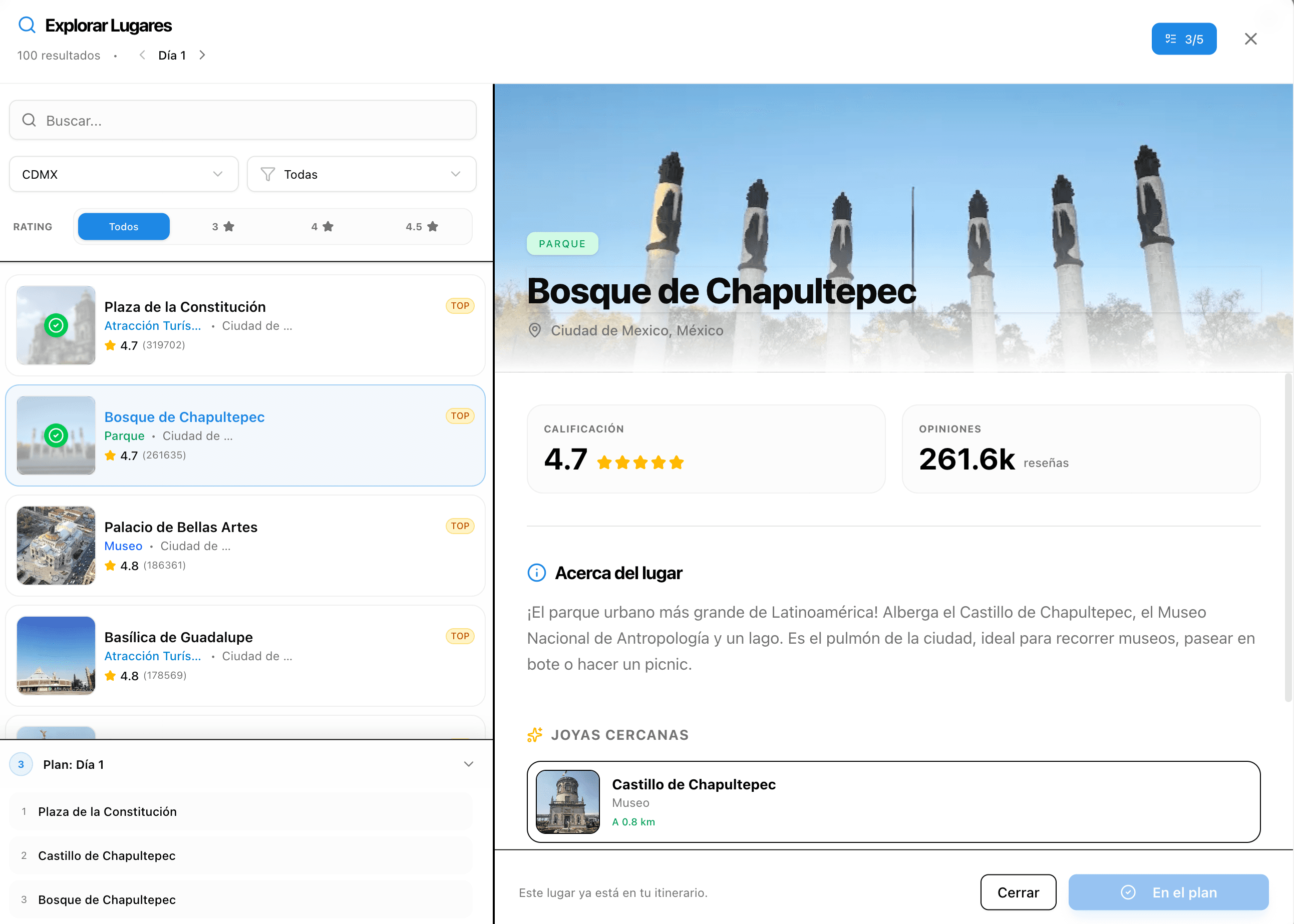Viewport: 1294px width, 924px height.
Task: Click the sparkle icon by Joyas Cercanas
Action: pyautogui.click(x=534, y=734)
